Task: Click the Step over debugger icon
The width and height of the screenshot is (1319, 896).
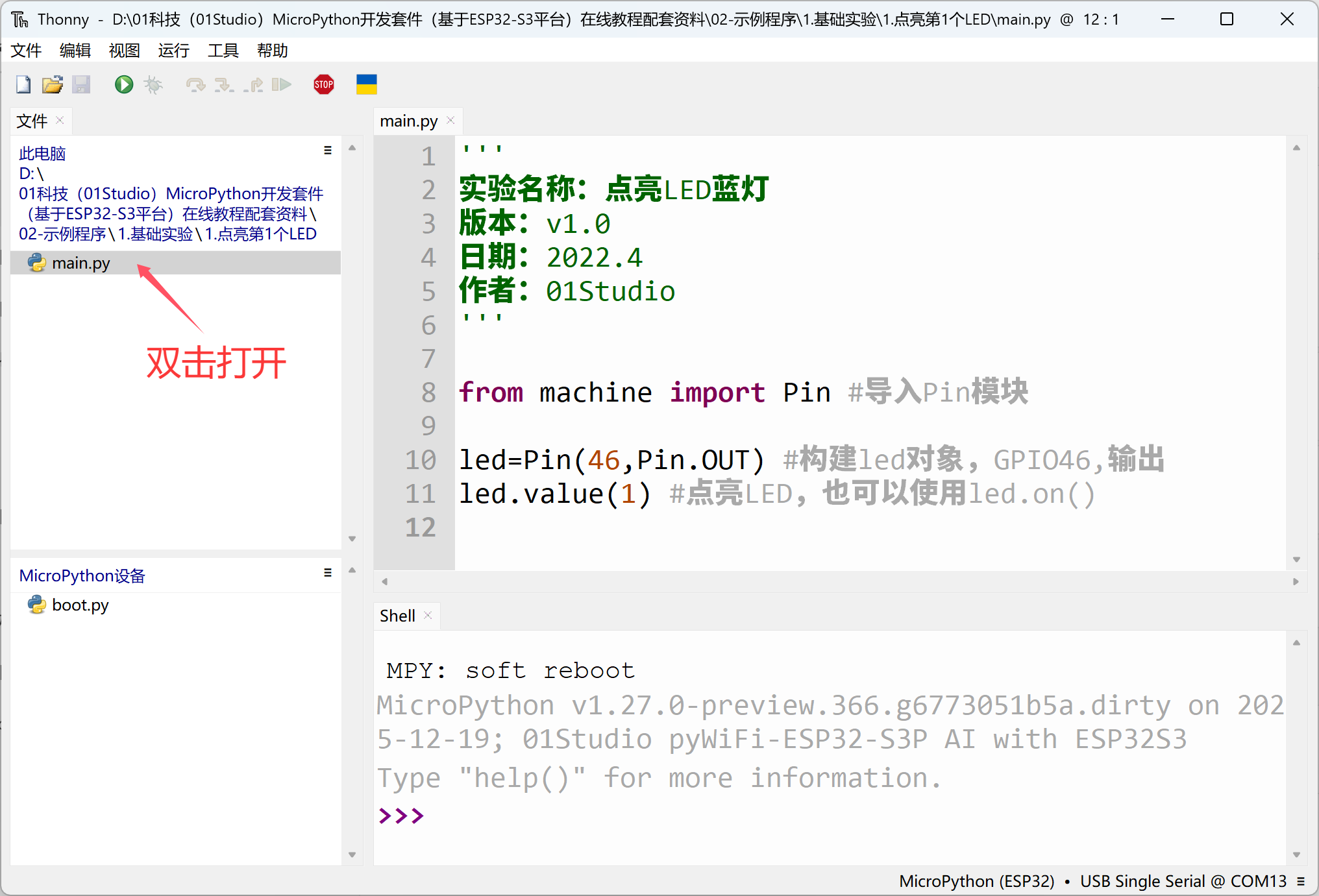Action: pyautogui.click(x=195, y=85)
